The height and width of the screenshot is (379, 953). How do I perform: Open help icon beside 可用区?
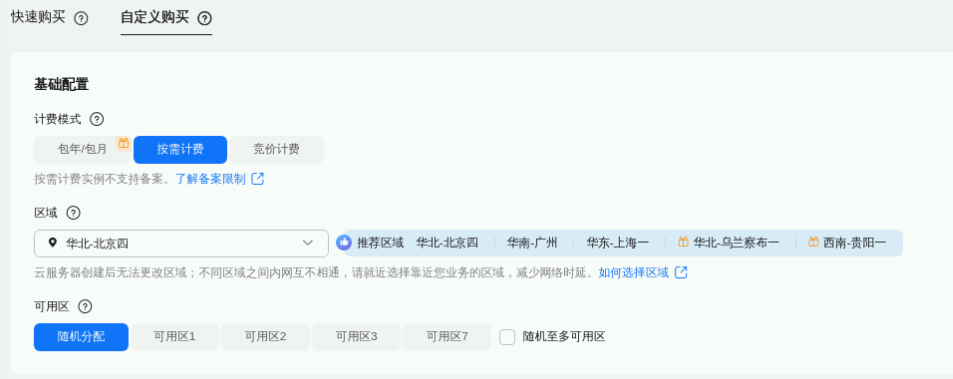tap(85, 307)
